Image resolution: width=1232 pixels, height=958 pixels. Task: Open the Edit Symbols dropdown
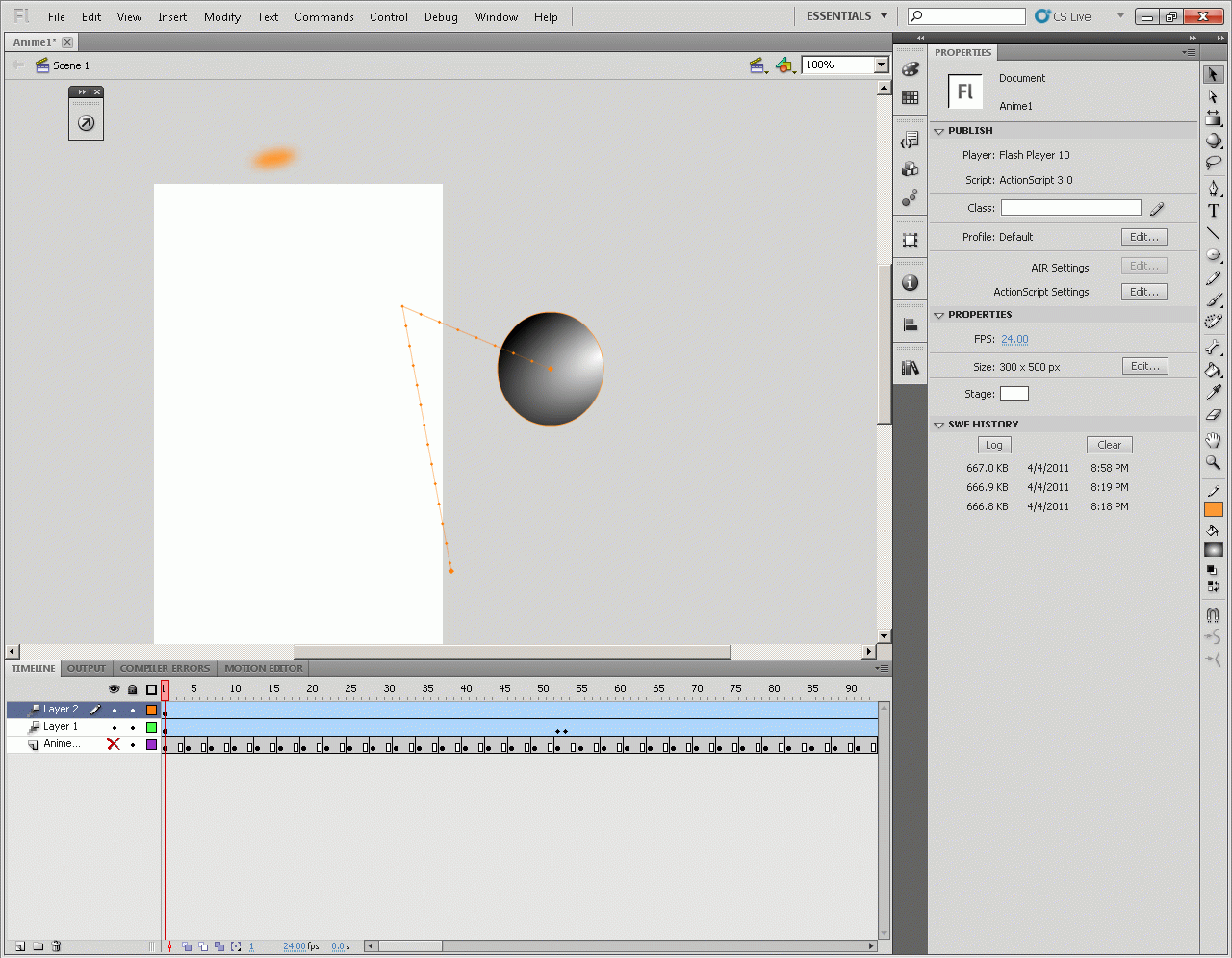pyautogui.click(x=785, y=65)
